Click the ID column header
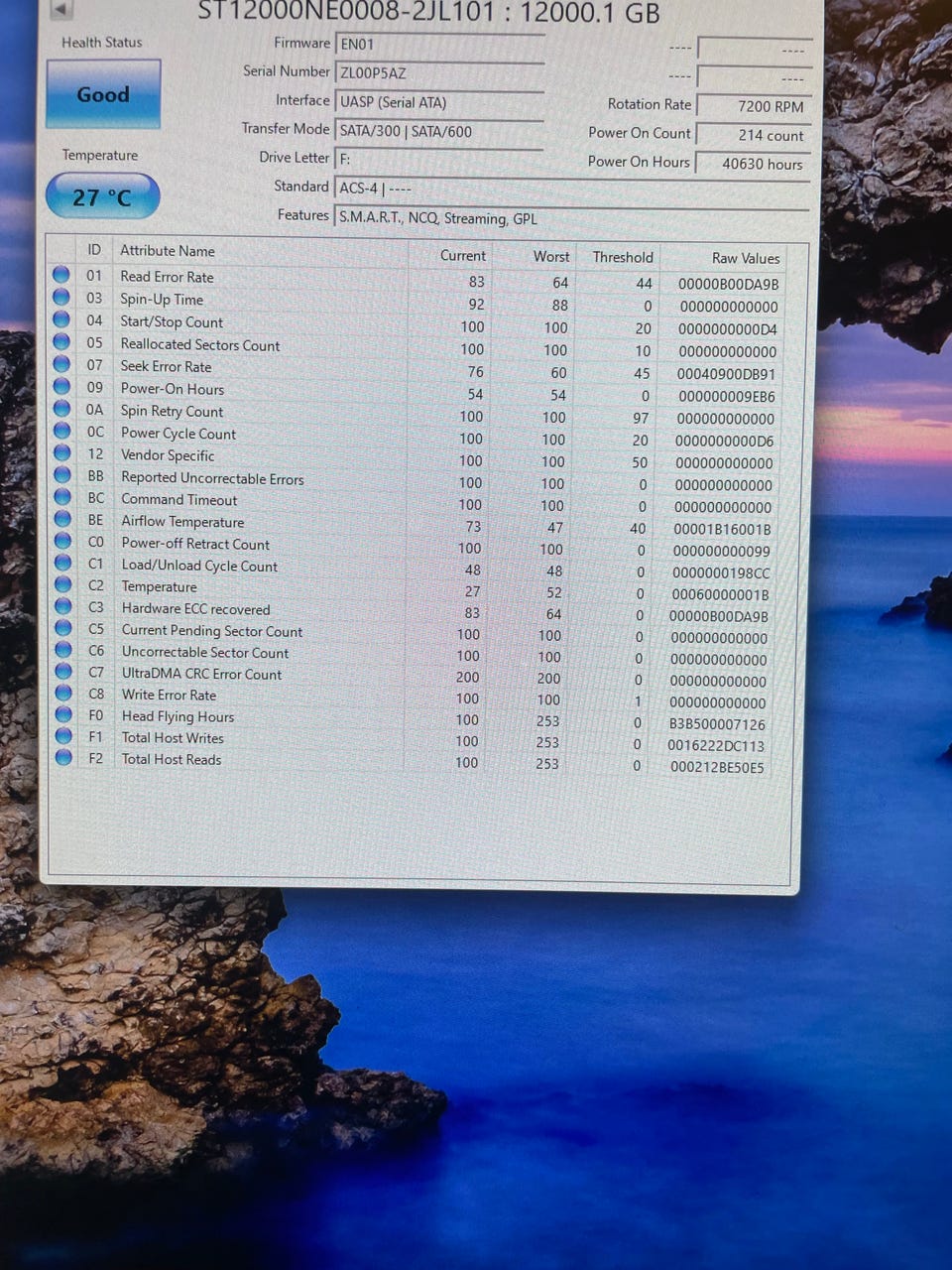The height and width of the screenshot is (1270, 952). (x=94, y=250)
